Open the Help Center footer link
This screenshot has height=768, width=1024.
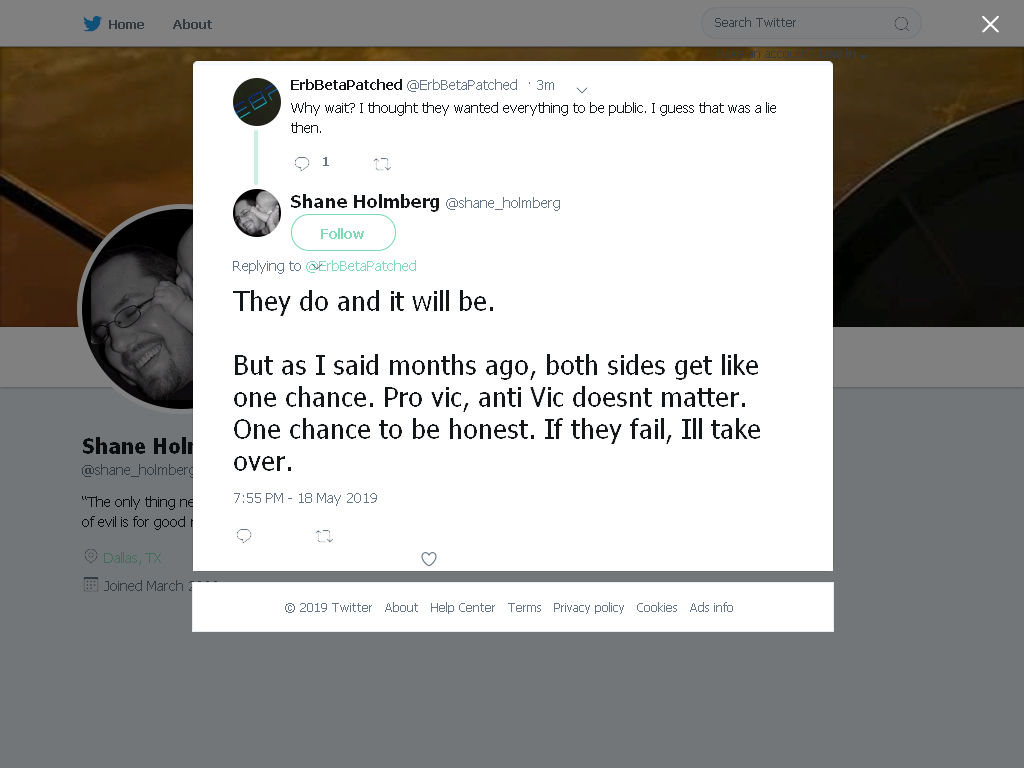click(462, 607)
